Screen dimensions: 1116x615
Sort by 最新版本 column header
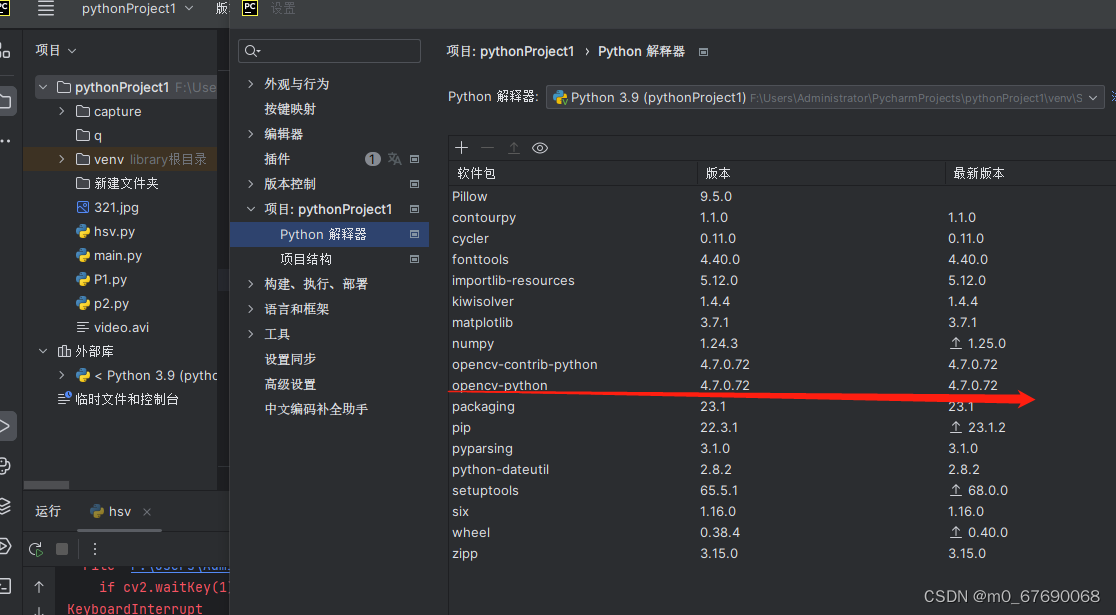click(x=1031, y=173)
